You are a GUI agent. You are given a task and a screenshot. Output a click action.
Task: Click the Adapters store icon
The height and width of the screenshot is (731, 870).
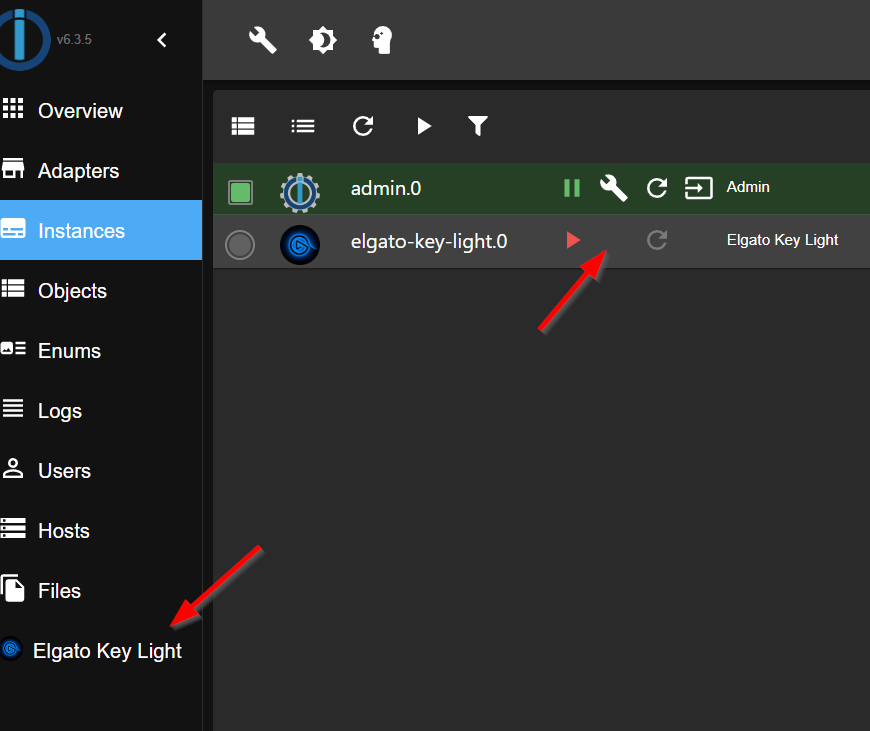[x=13, y=168]
